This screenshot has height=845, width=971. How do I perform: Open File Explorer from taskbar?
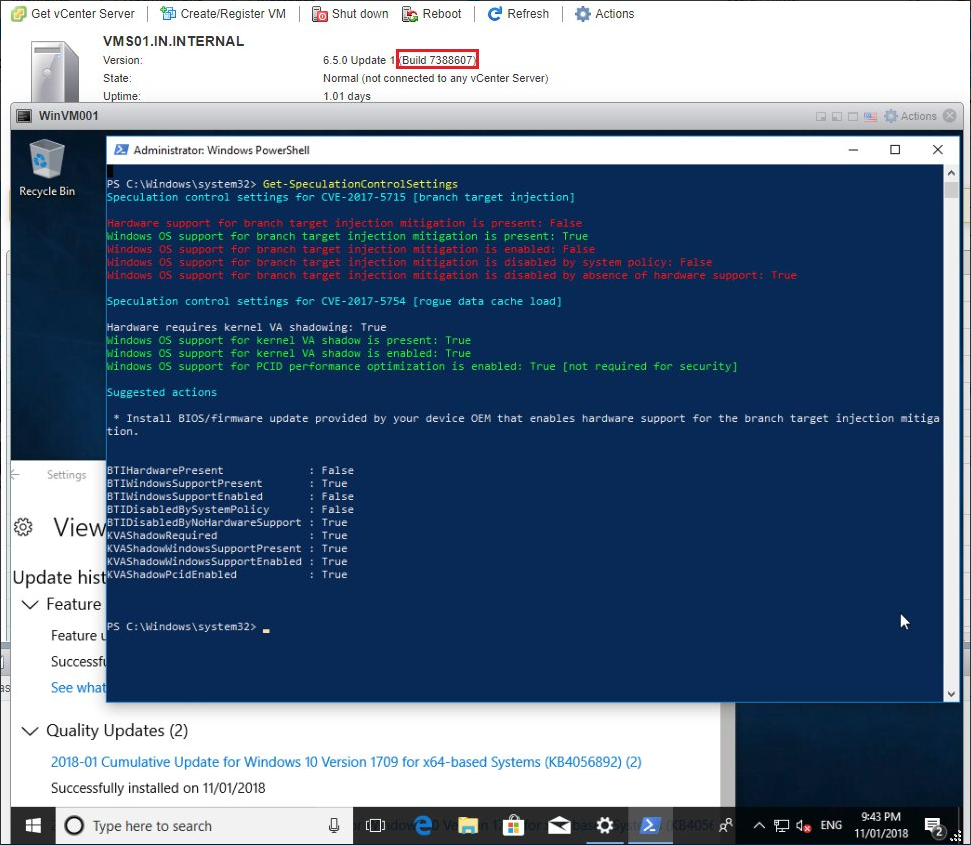click(468, 825)
